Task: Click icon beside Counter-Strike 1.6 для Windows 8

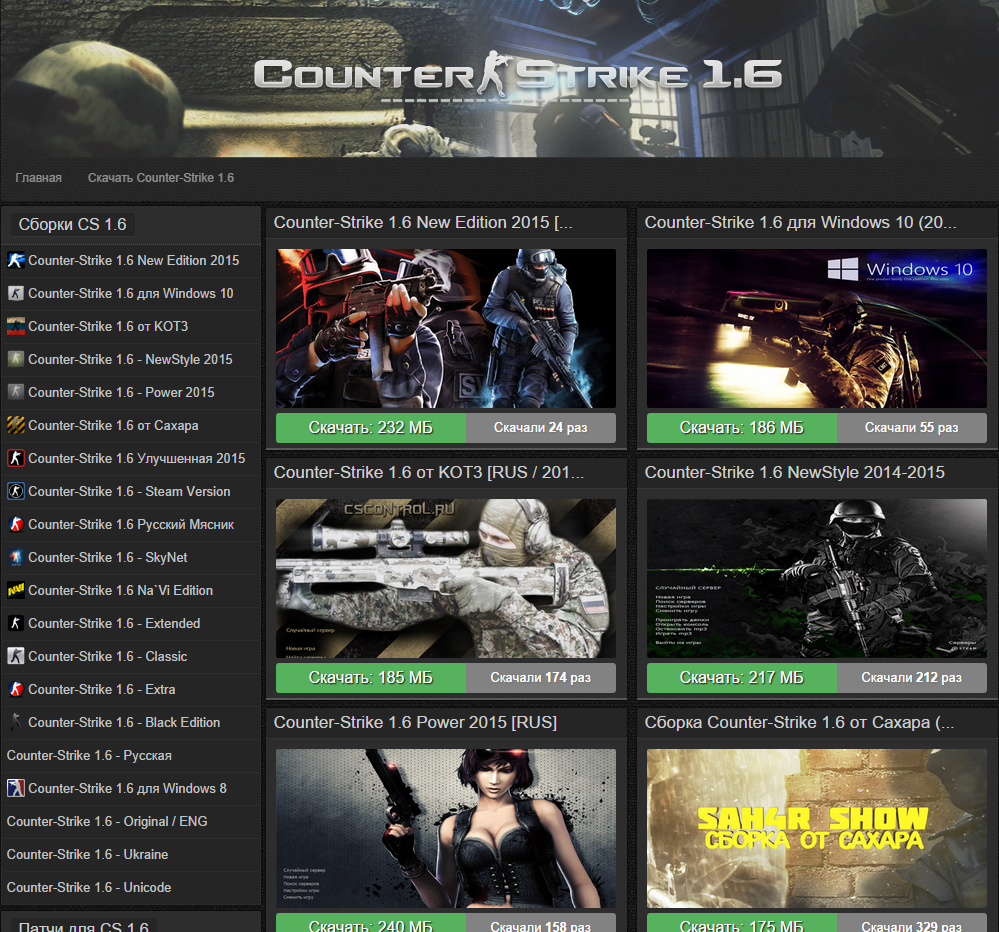Action: coord(16,788)
